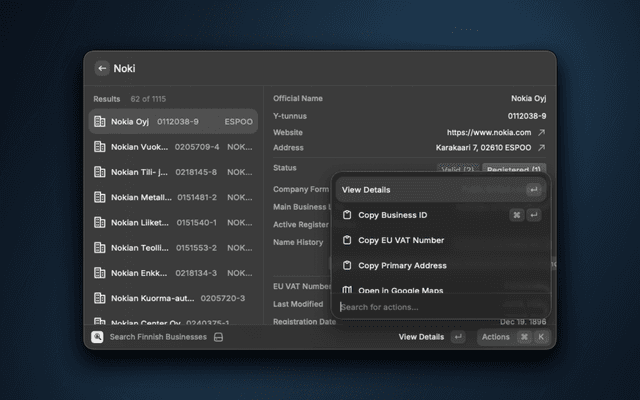Click arrow icon next to website URL

coord(541,132)
